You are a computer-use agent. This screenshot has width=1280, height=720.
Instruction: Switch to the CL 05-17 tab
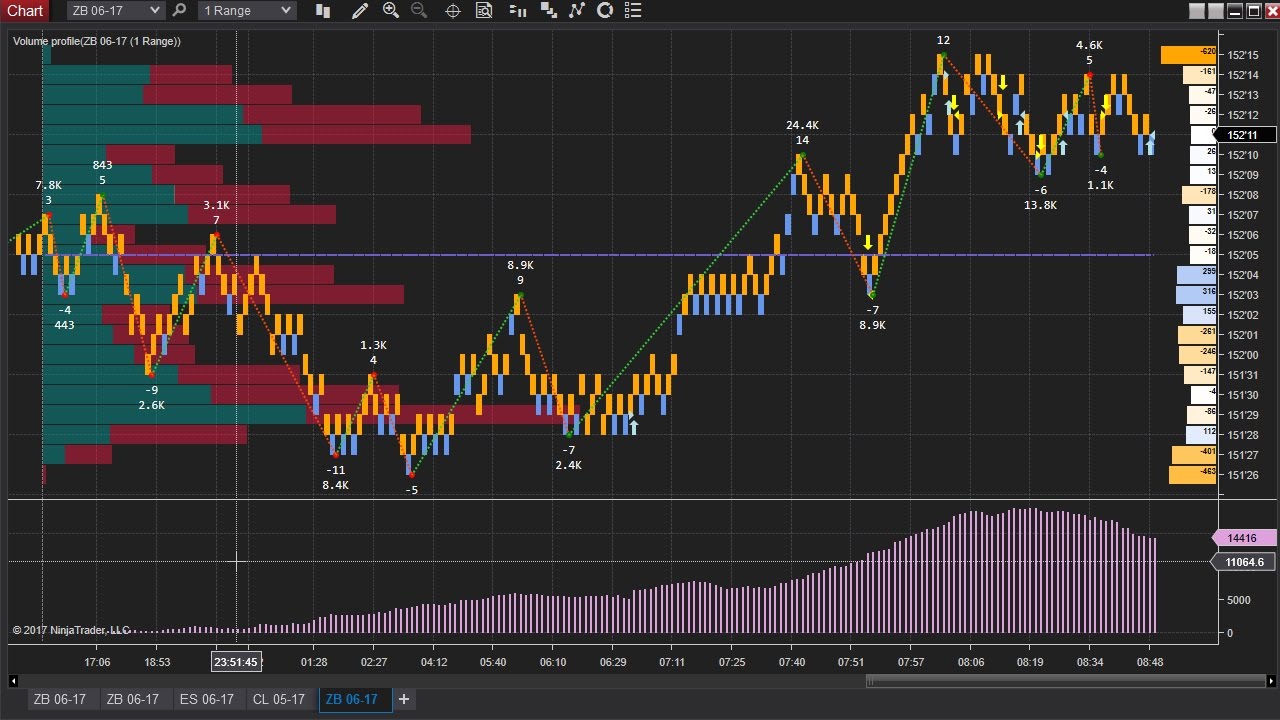(x=279, y=699)
